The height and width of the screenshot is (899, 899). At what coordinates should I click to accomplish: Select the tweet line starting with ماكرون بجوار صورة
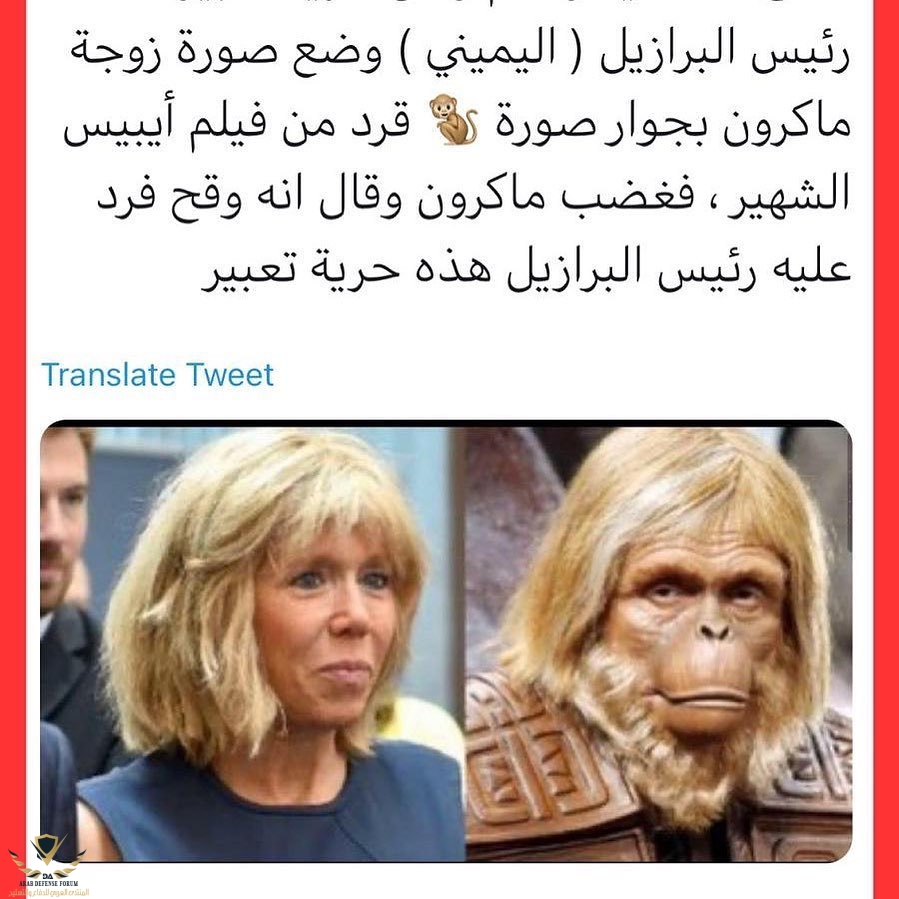click(x=456, y=123)
